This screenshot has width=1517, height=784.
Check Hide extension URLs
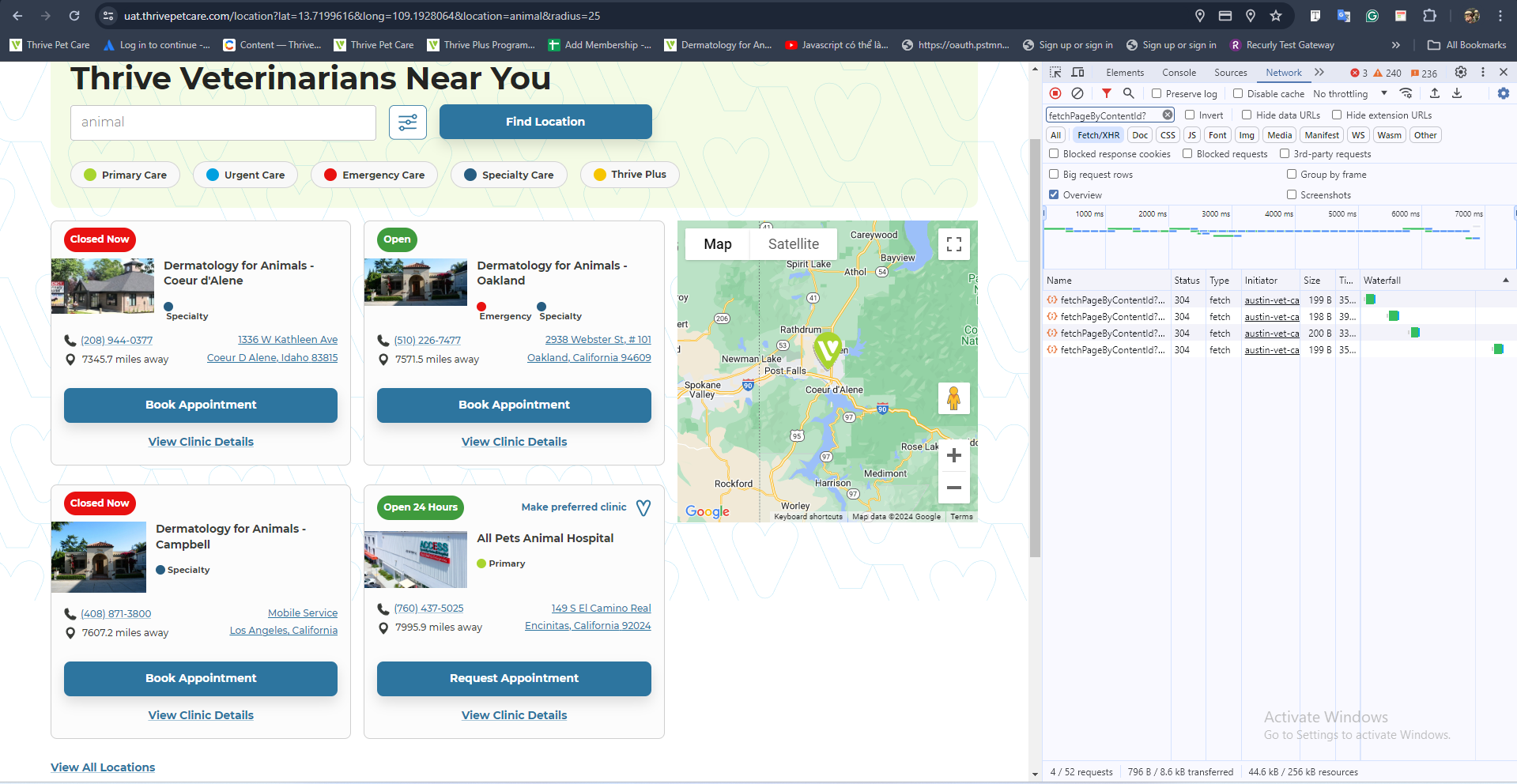click(x=1337, y=115)
